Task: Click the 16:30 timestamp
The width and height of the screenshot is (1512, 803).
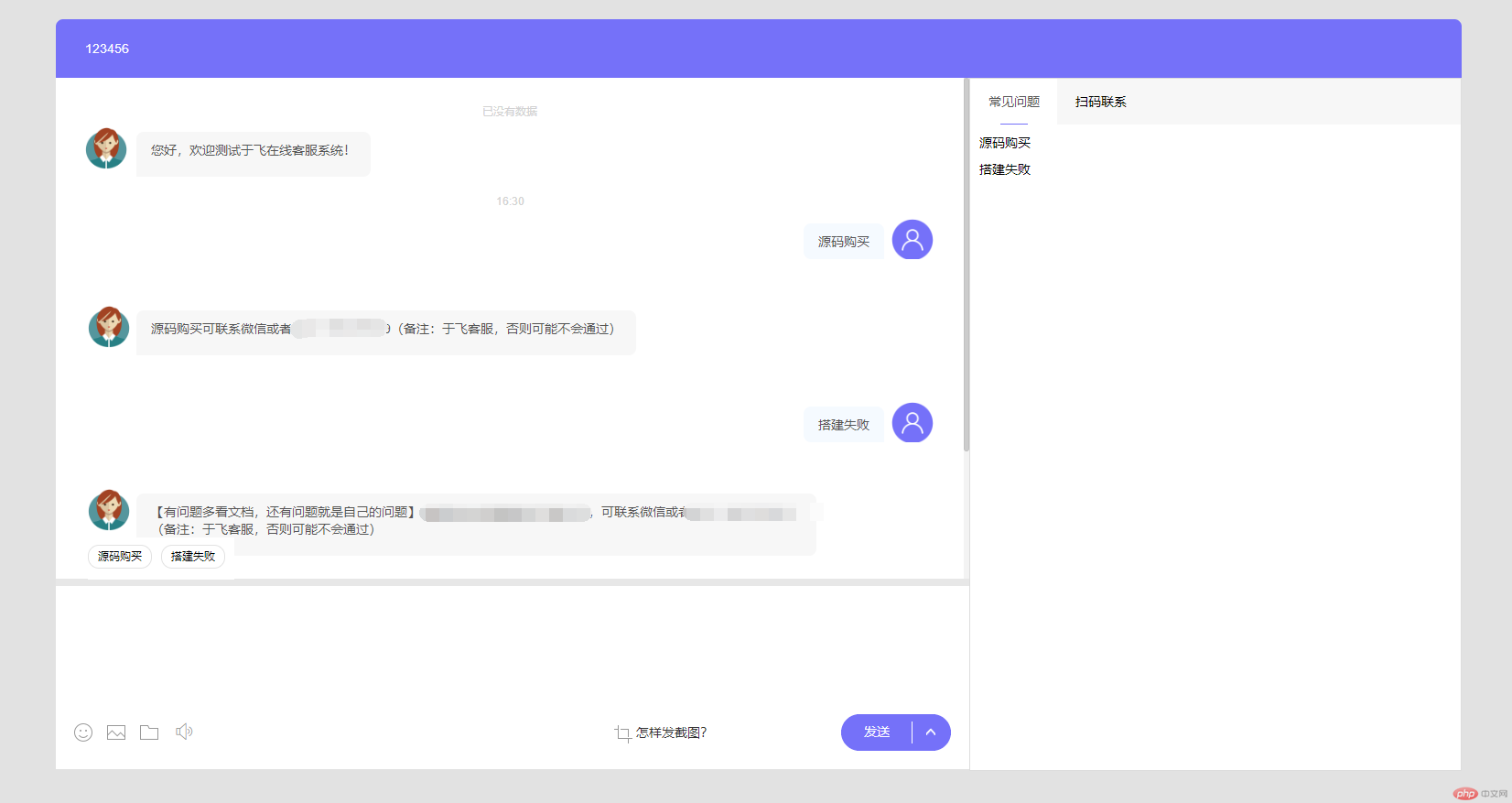Action: coord(511,201)
